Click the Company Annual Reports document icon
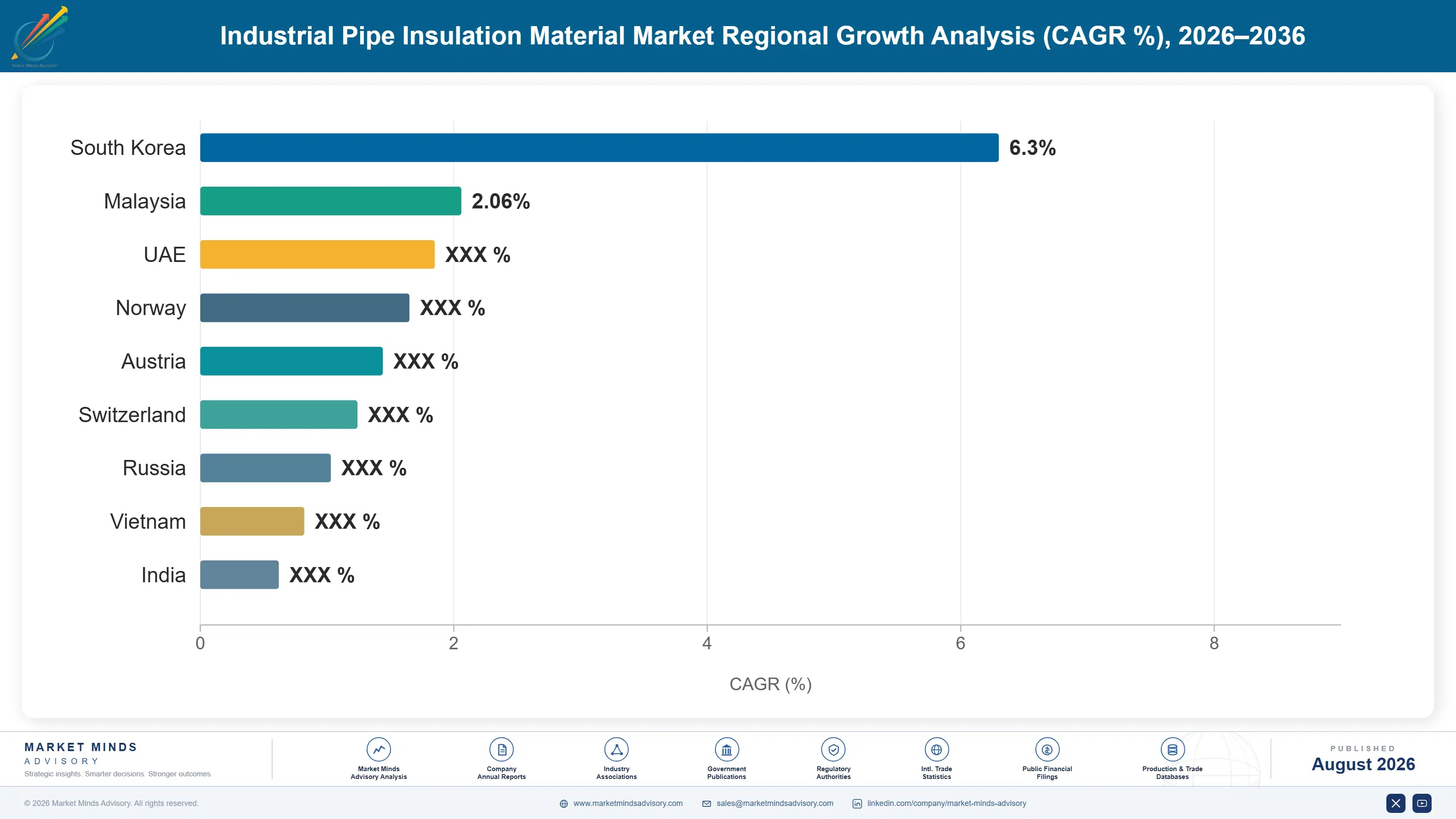Image resolution: width=1456 pixels, height=819 pixels. coord(501,749)
